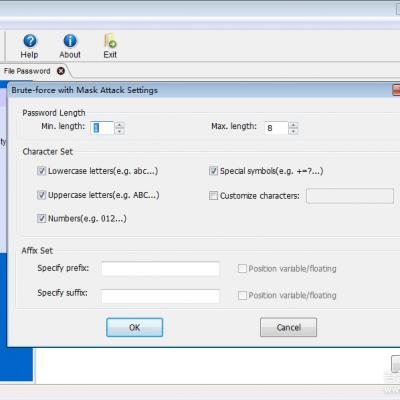Image resolution: width=400 pixels, height=400 pixels.
Task: Open the Help toolbar icon
Action: (30, 41)
